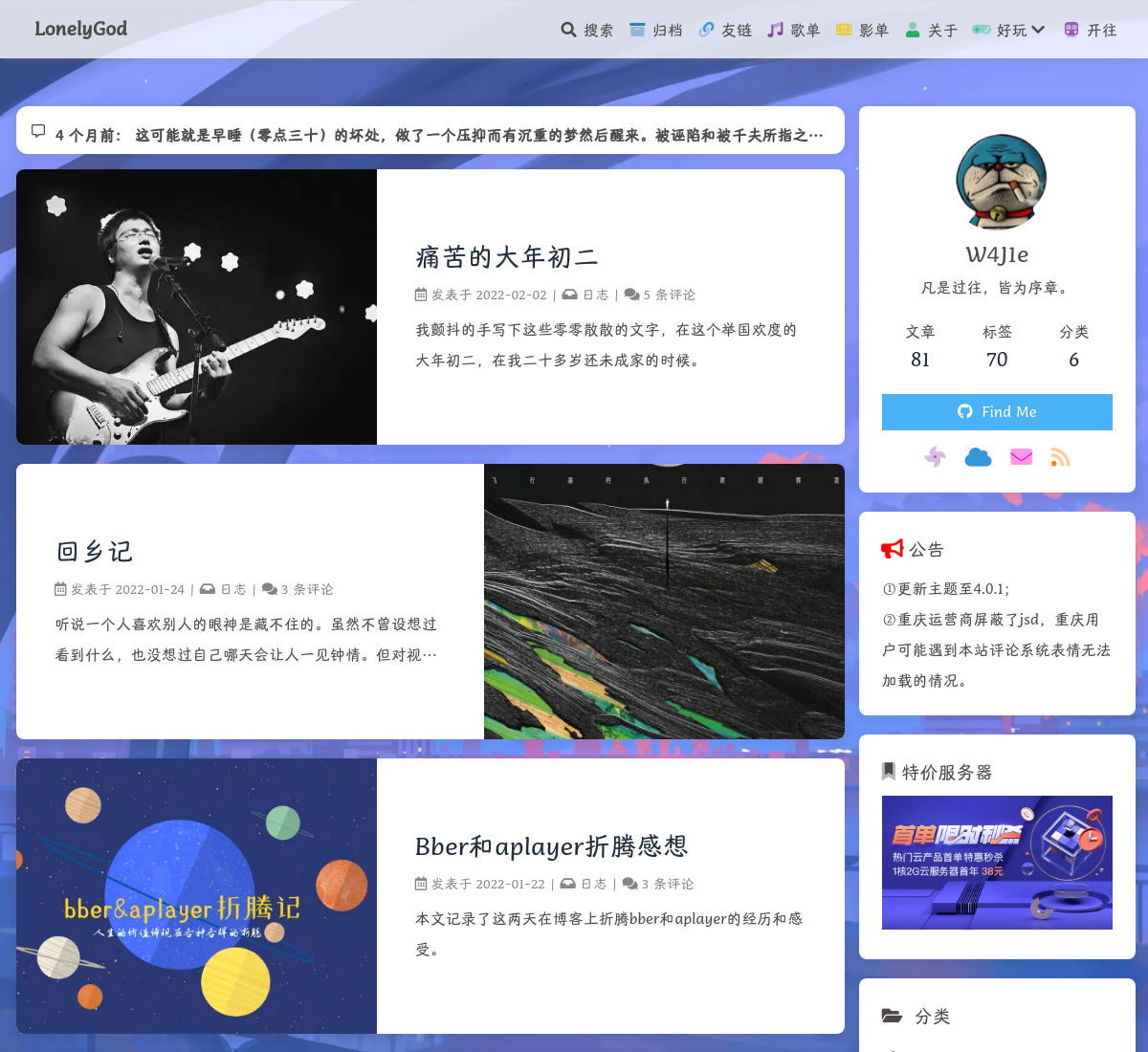Open post titled Bber和aplayer折腾感想

coord(552,845)
